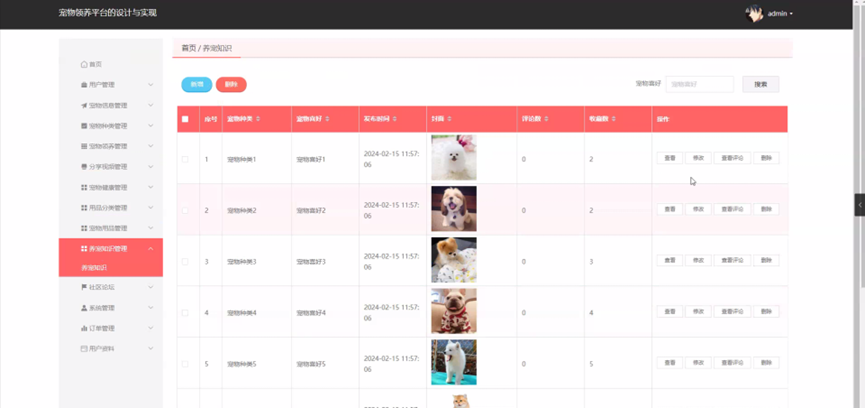
Task: Expand 宠物种类管理 with its chevron
Action: click(x=151, y=126)
